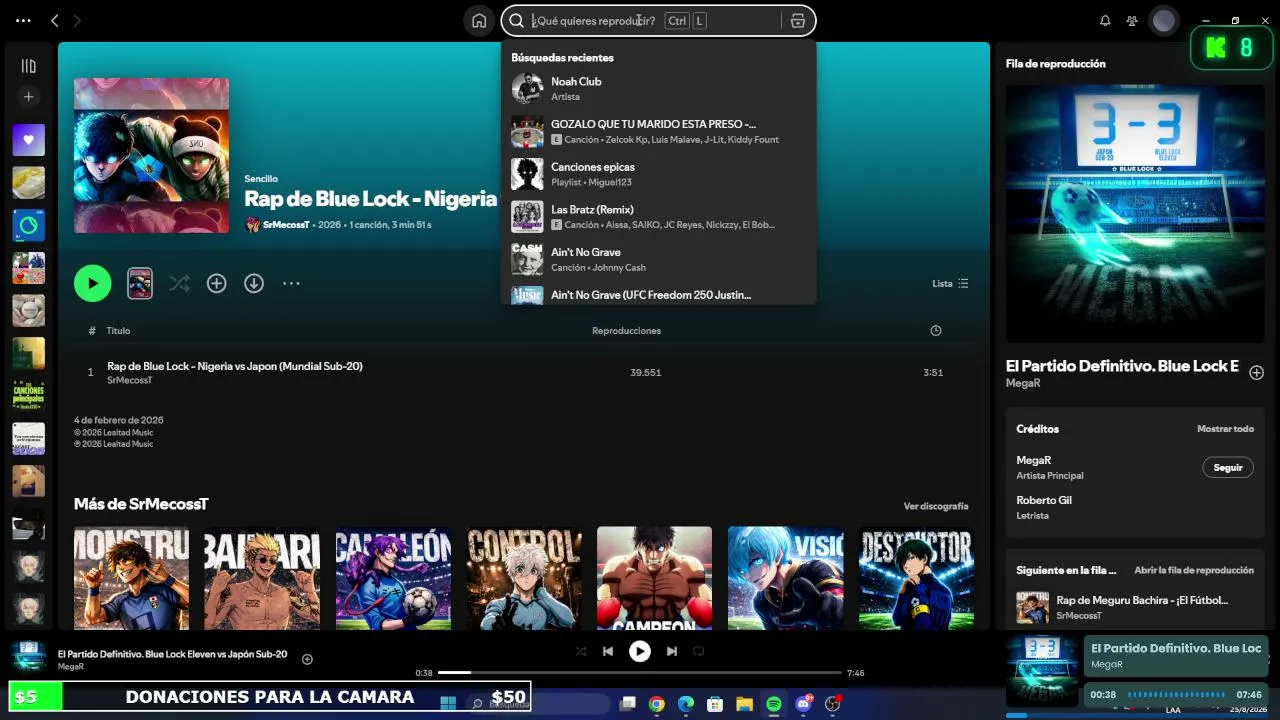Click the now-playing cover in bottom bar

(x=29, y=657)
